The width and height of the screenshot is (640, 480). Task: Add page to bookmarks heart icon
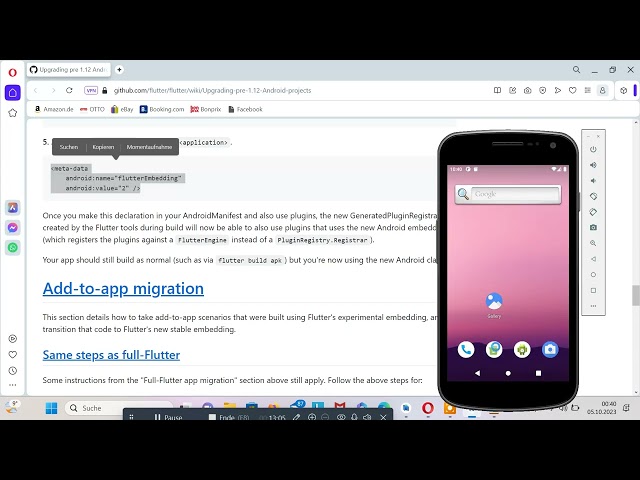tap(573, 90)
